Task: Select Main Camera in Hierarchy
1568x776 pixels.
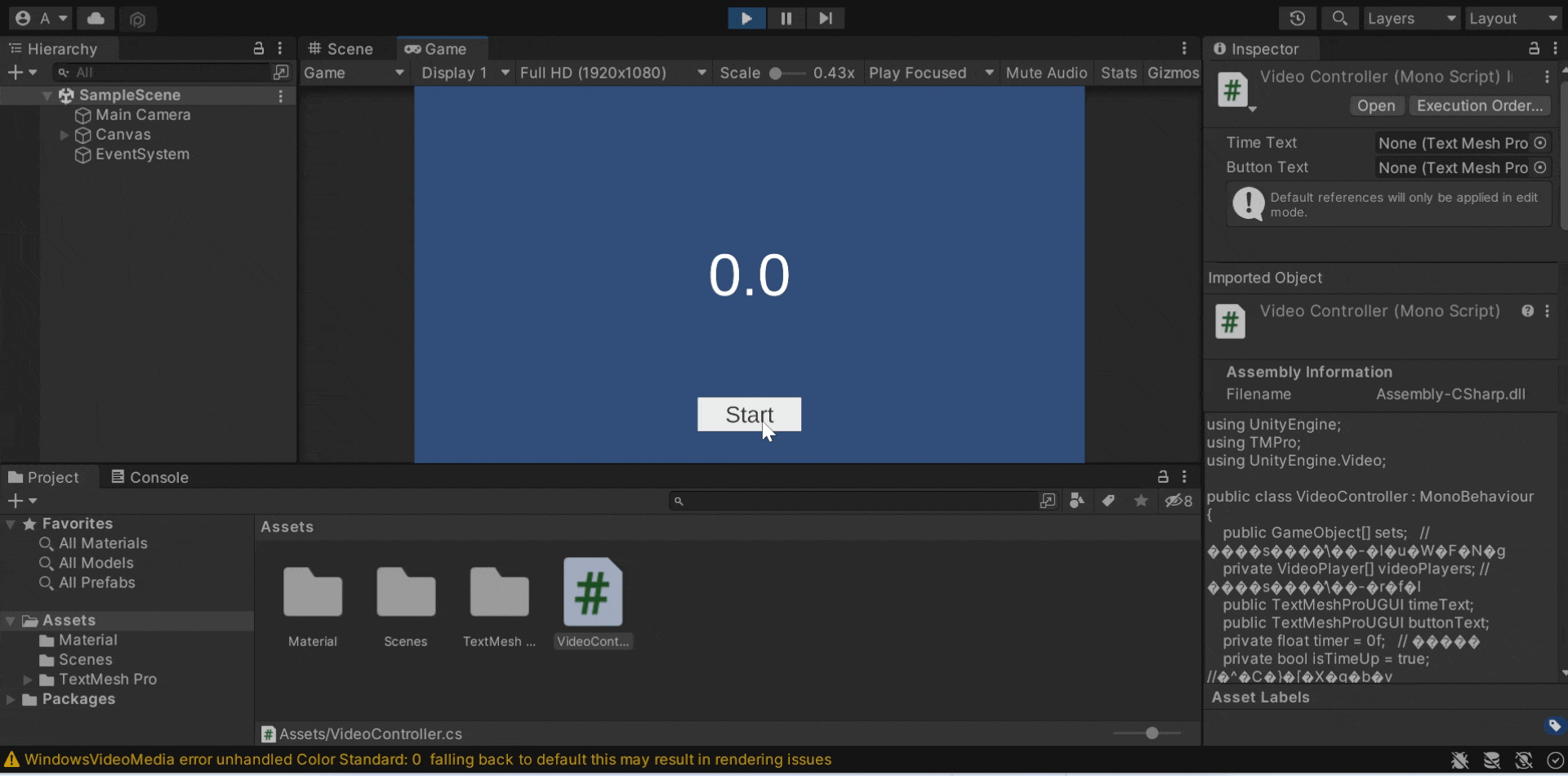Action: 143,115
